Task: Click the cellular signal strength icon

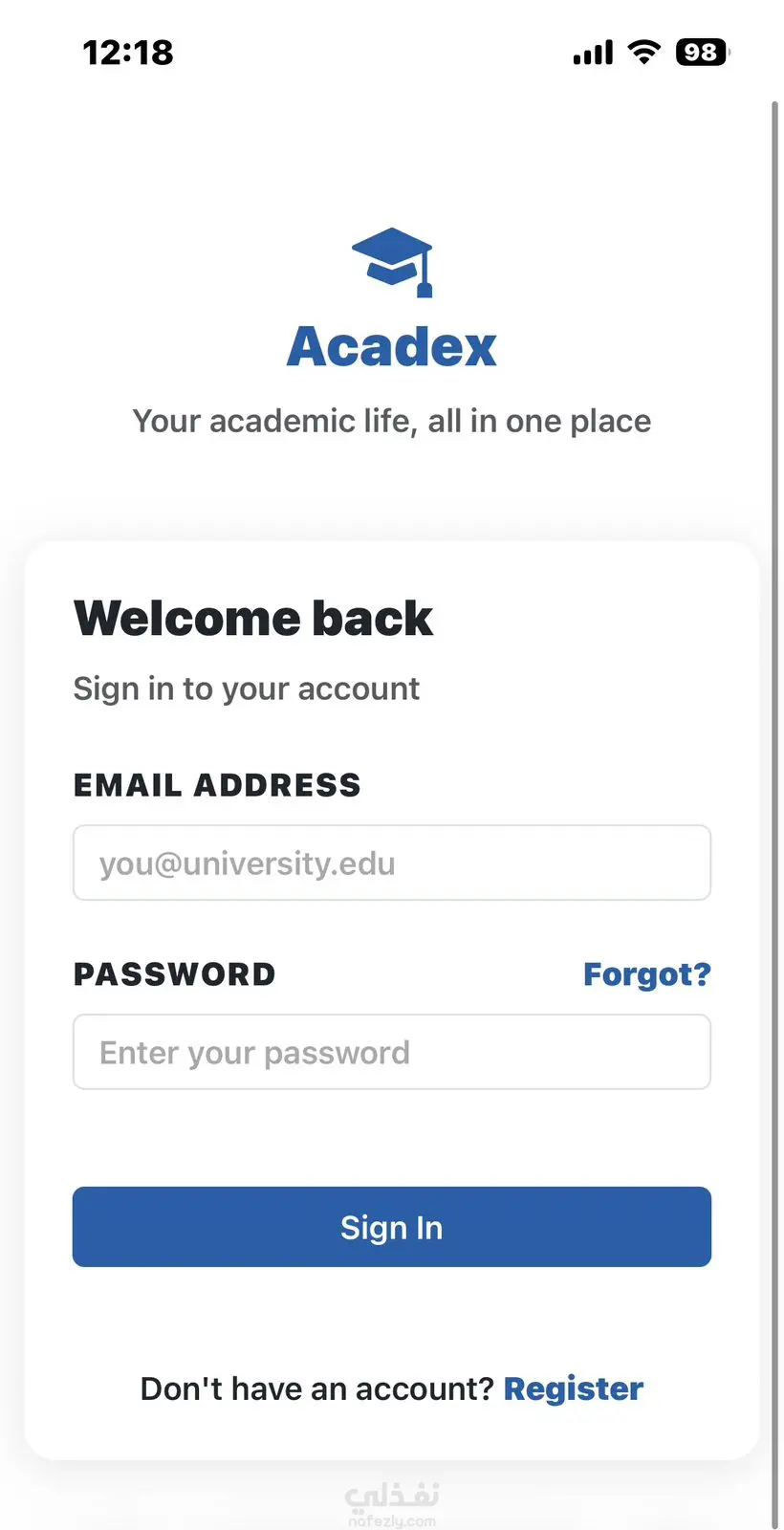Action: (593, 53)
